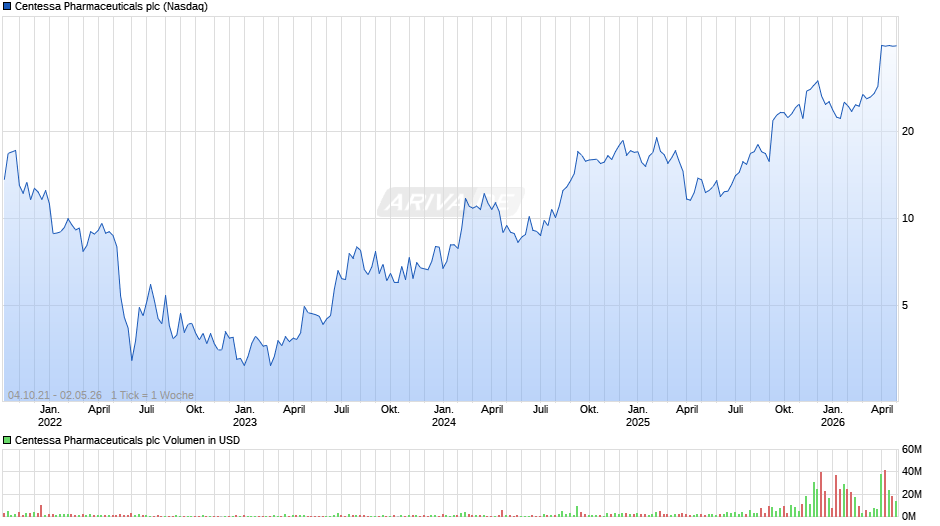This screenshot has height=526, width=940.
Task: Click the blue legend square for Centessa Pharmaceuticals
Action: coord(7,7)
